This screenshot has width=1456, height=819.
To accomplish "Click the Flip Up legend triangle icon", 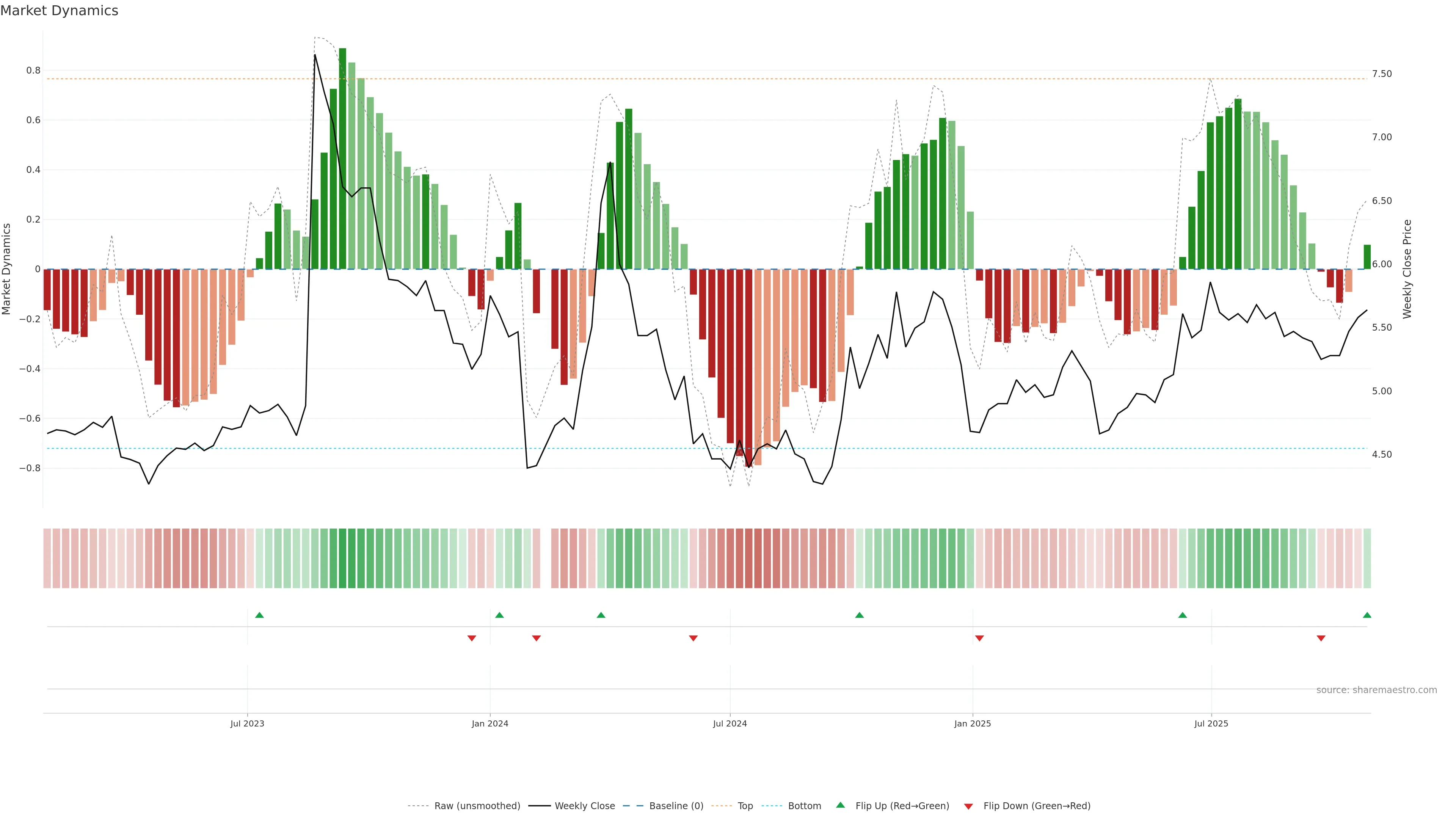I will [x=841, y=805].
